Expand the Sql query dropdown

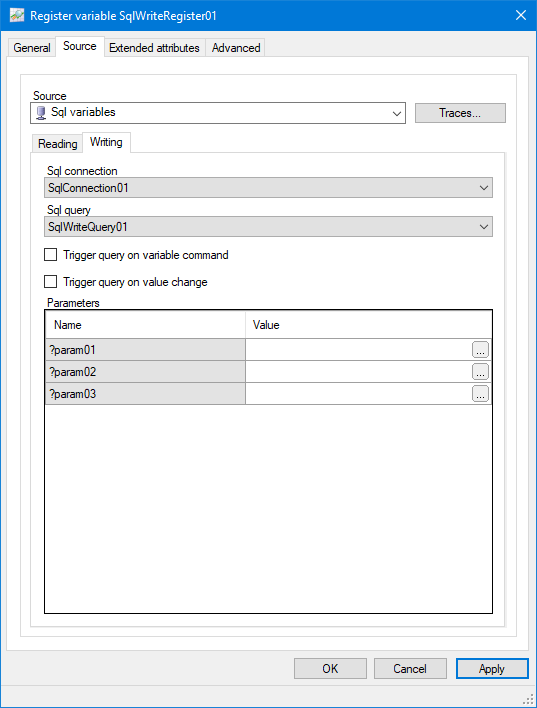coord(484,227)
